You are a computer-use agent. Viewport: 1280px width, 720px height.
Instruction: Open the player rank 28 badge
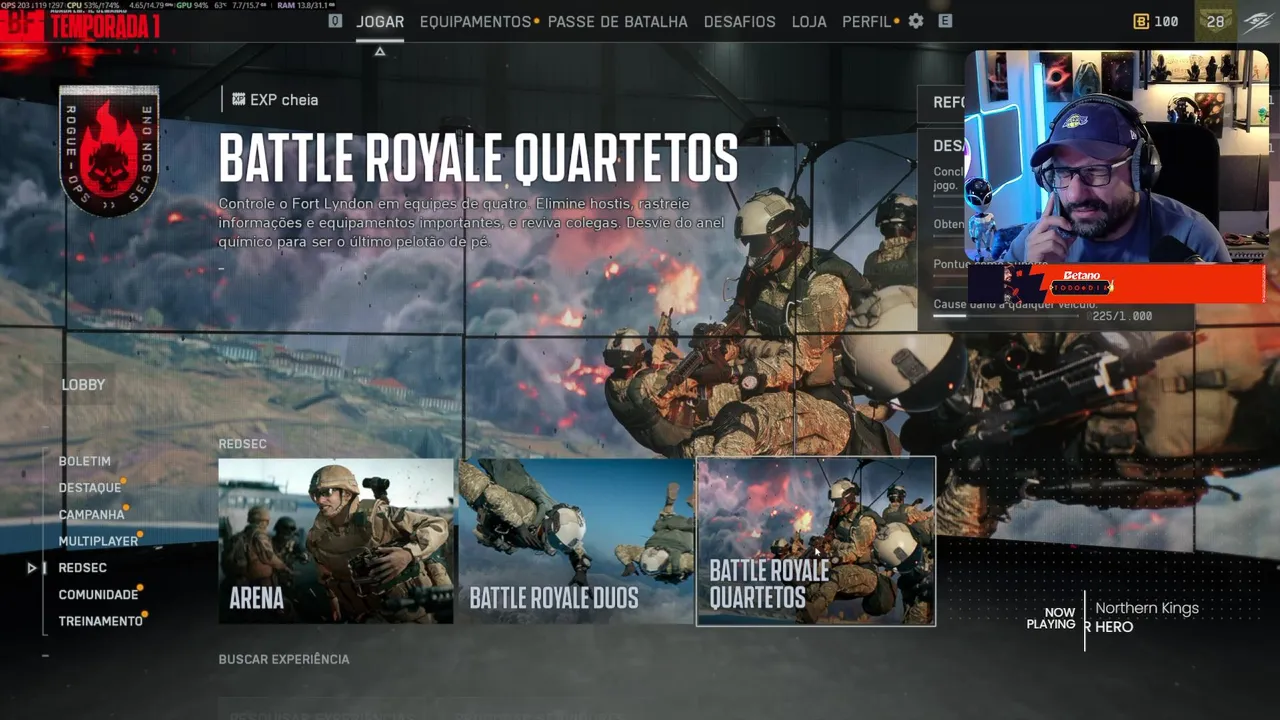(x=1215, y=21)
